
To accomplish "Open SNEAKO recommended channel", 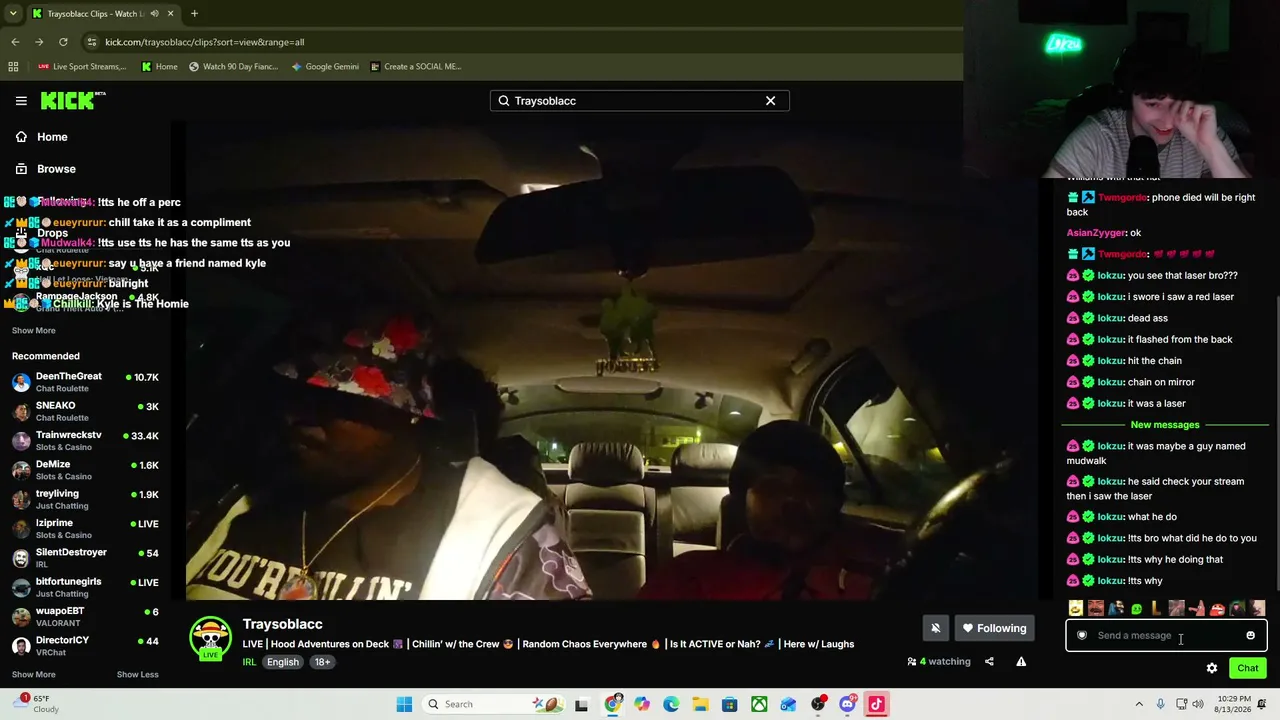I will pyautogui.click(x=86, y=411).
